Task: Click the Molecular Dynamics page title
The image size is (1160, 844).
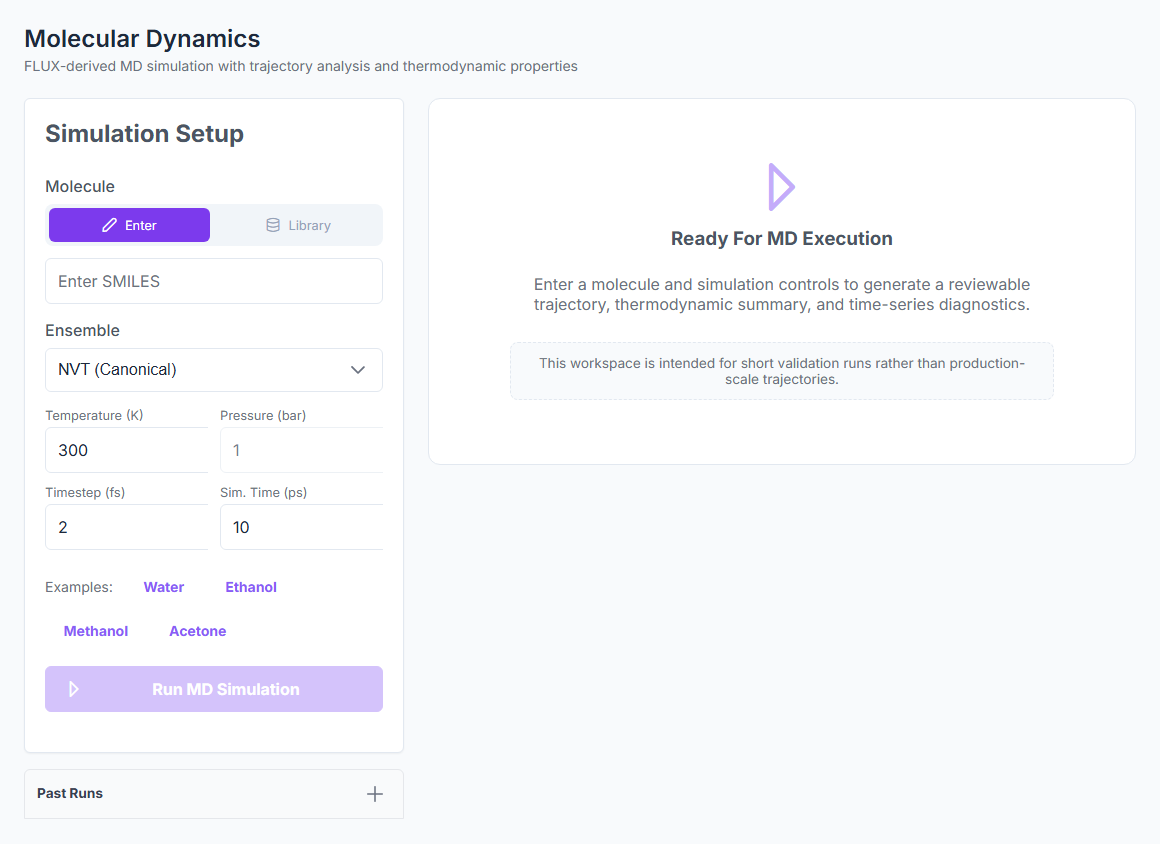Action: click(142, 38)
